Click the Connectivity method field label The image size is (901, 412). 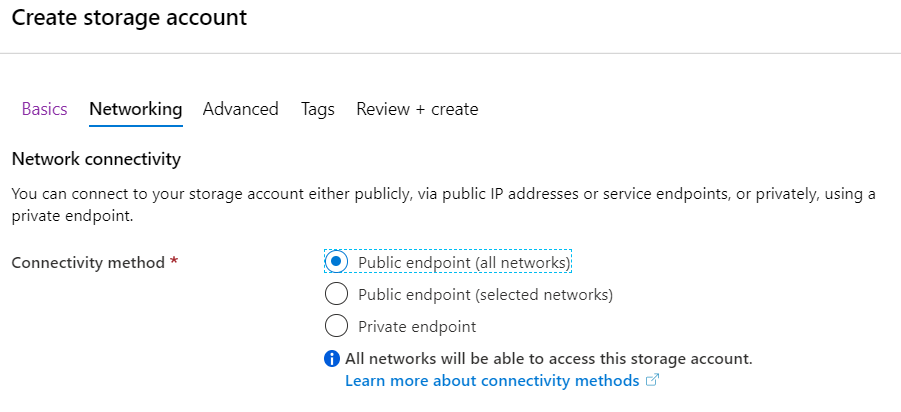pos(88,263)
